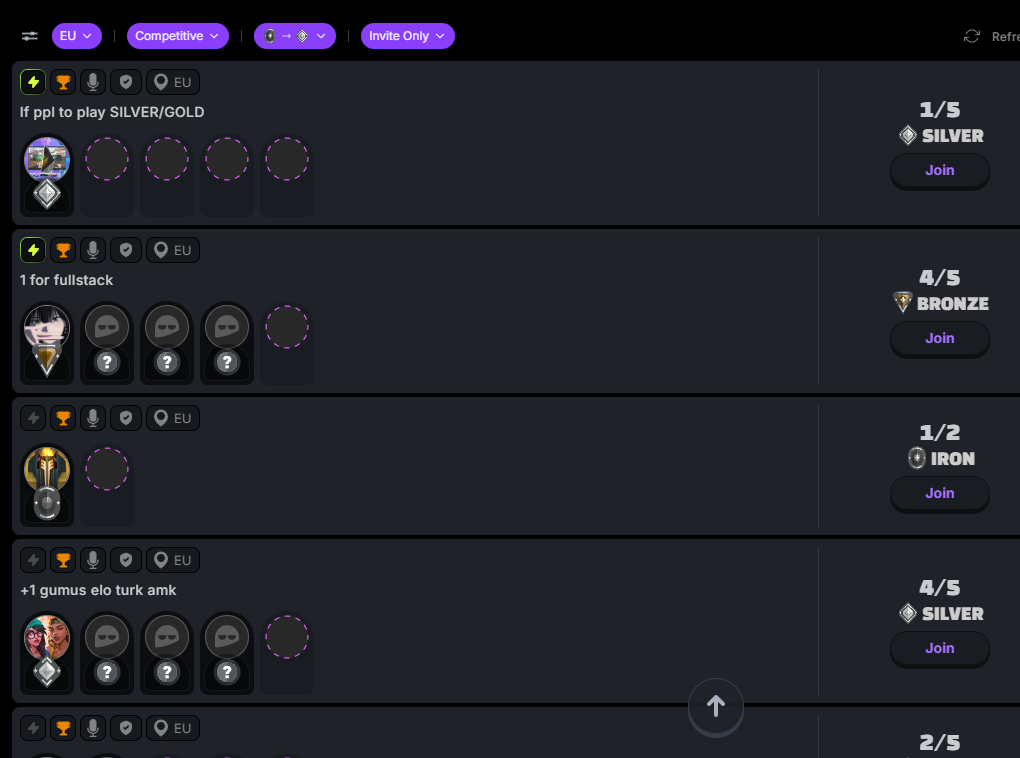Join the Iron 1/2 lobby

click(x=939, y=493)
